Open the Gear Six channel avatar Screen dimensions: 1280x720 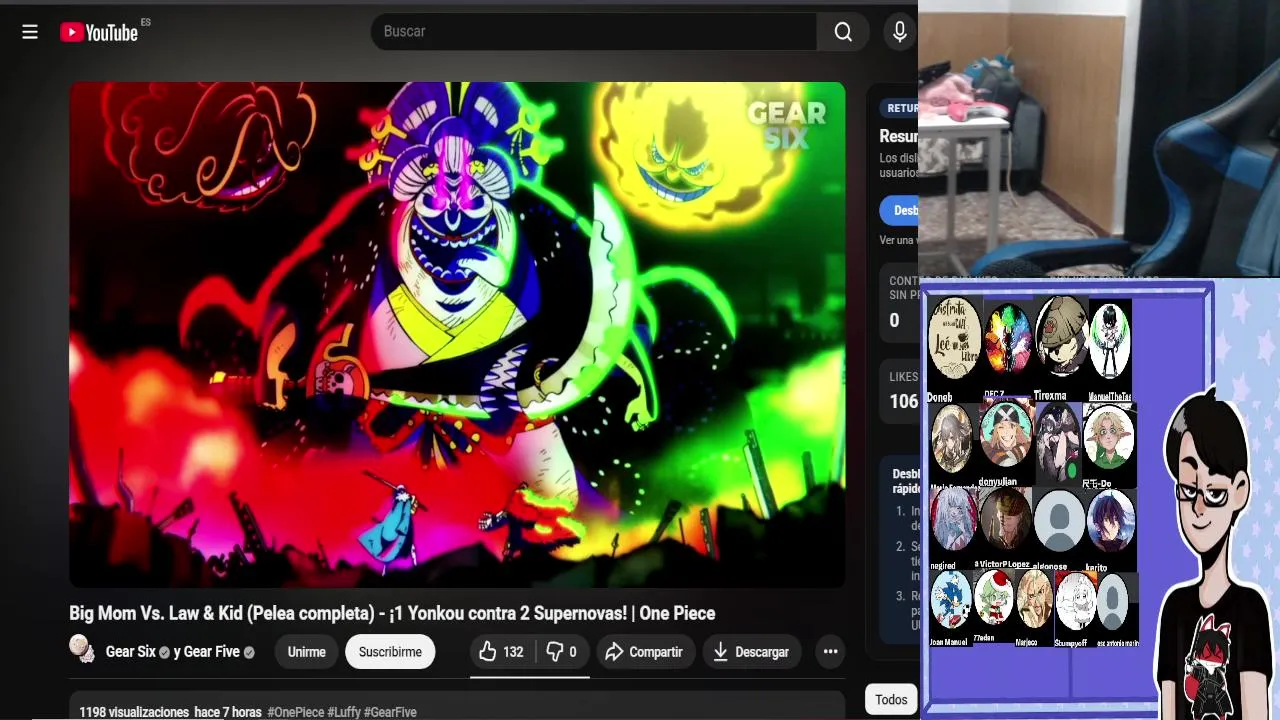pyautogui.click(x=82, y=649)
